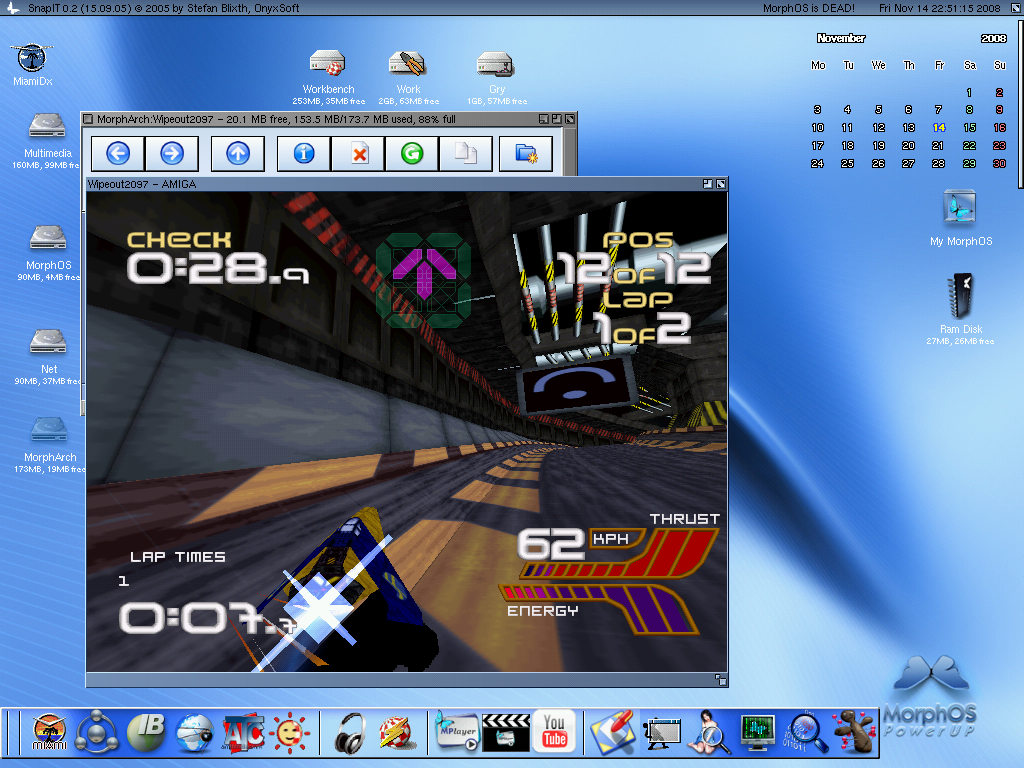This screenshot has width=1024, height=768.
Task: Click the highlighted date 14 in the calendar
Action: tap(939, 127)
